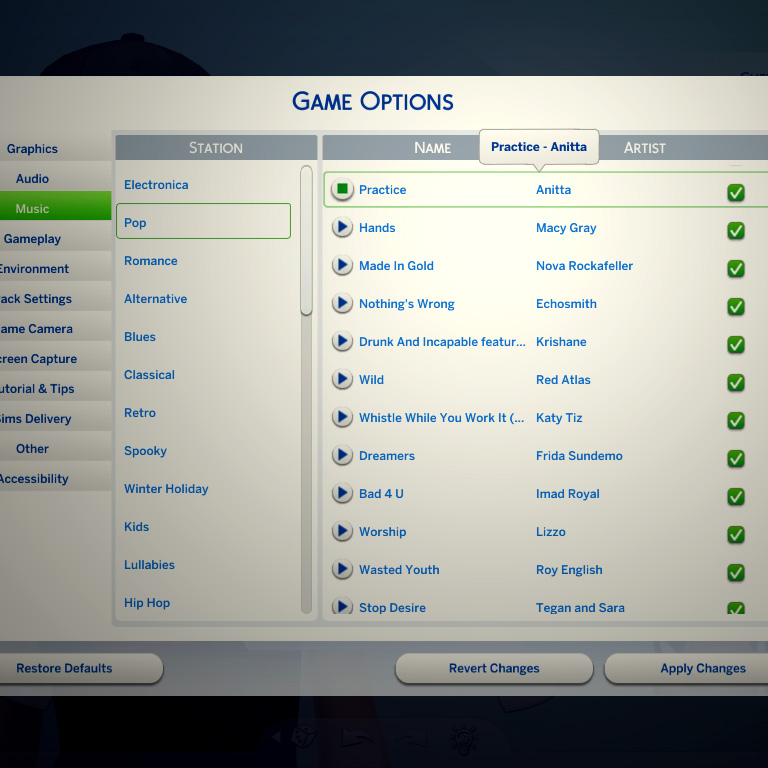This screenshot has width=768, height=768.
Task: Select the Music options tab
Action: [55, 208]
